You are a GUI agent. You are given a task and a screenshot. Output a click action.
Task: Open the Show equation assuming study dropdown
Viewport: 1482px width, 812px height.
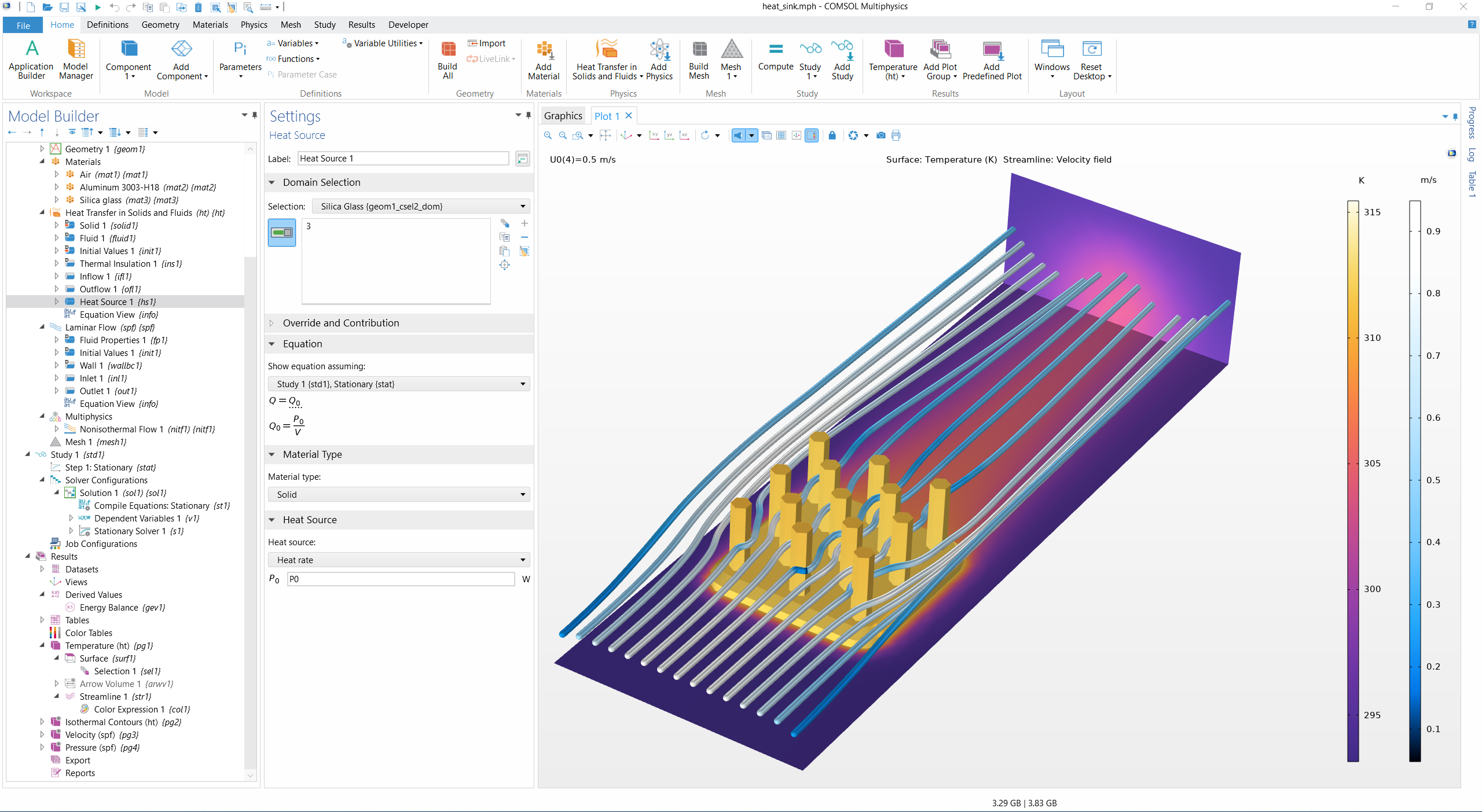[x=399, y=384]
